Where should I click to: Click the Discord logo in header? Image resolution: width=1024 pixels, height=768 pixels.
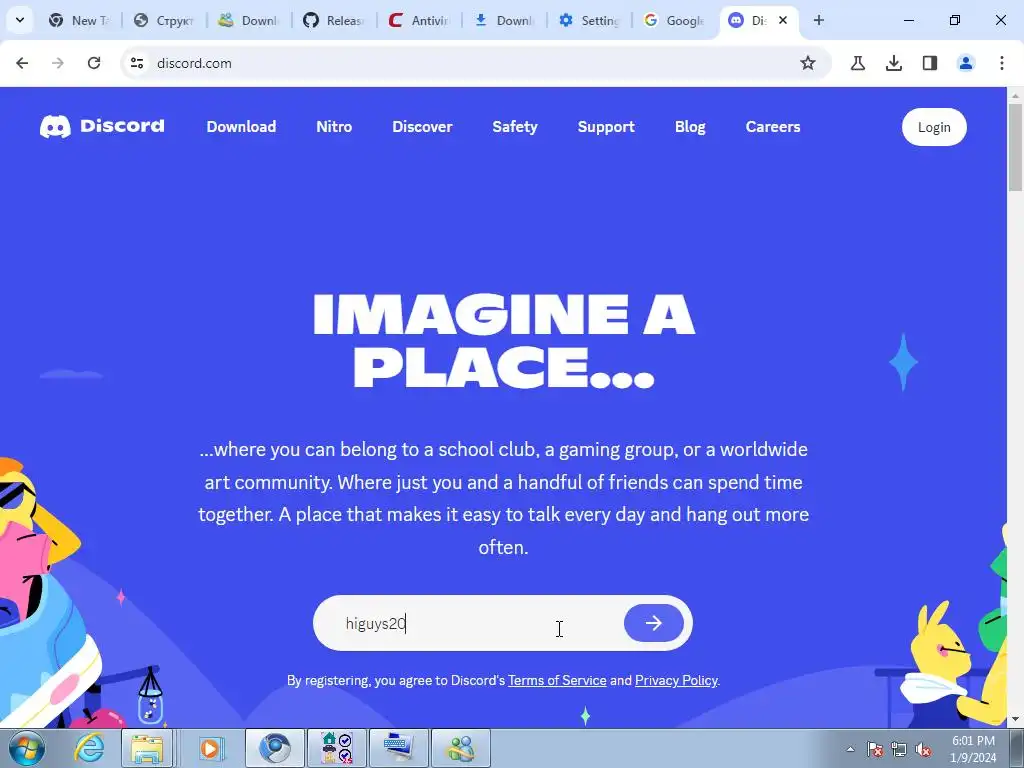pyautogui.click(x=102, y=126)
